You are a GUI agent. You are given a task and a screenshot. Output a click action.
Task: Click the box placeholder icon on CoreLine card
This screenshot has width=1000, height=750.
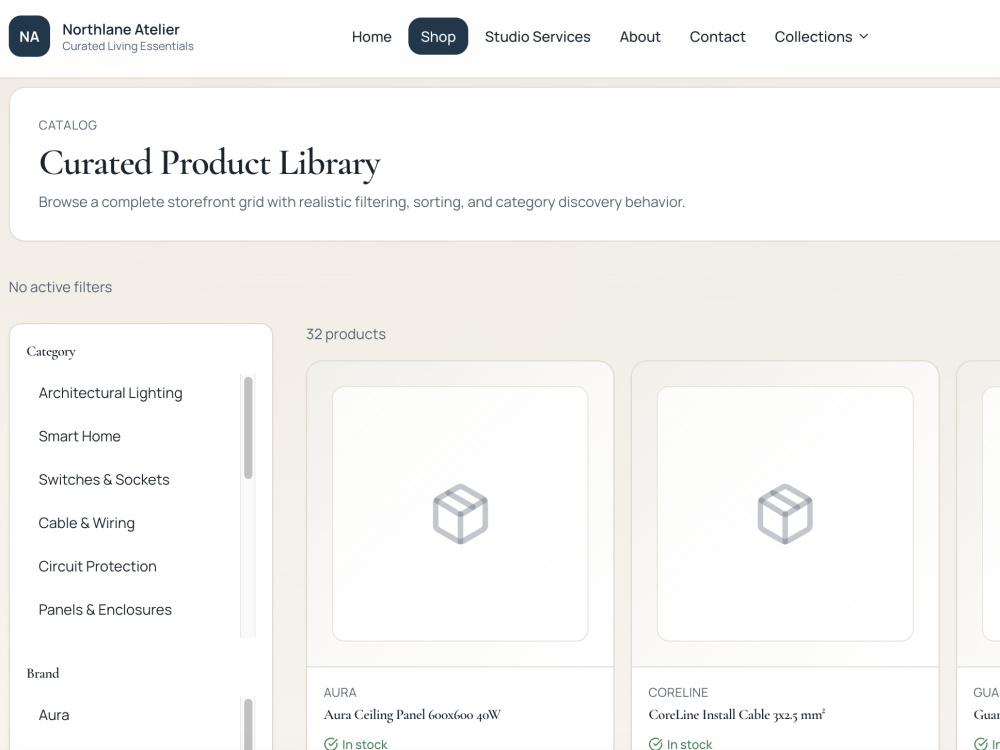[785, 514]
